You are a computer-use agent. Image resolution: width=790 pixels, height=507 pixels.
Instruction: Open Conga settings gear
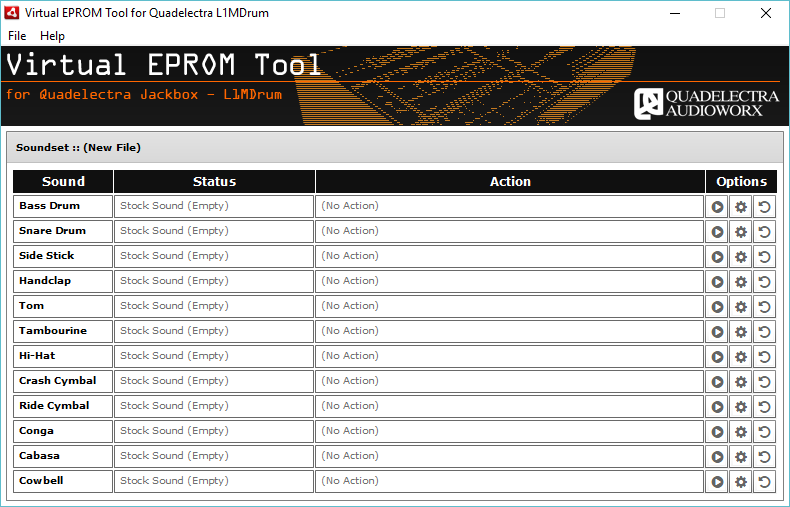point(741,432)
